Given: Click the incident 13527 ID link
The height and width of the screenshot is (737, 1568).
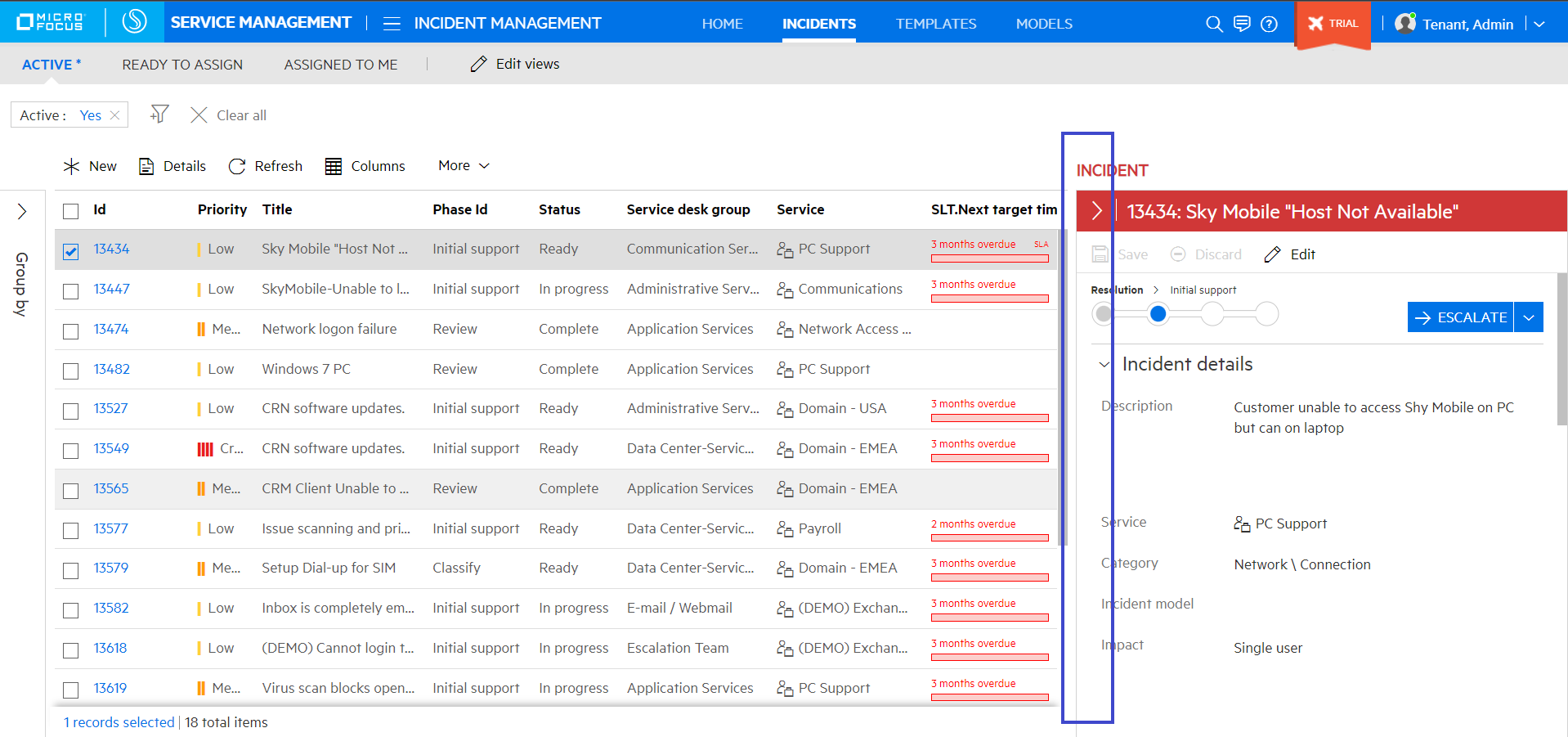Looking at the screenshot, I should [110, 408].
